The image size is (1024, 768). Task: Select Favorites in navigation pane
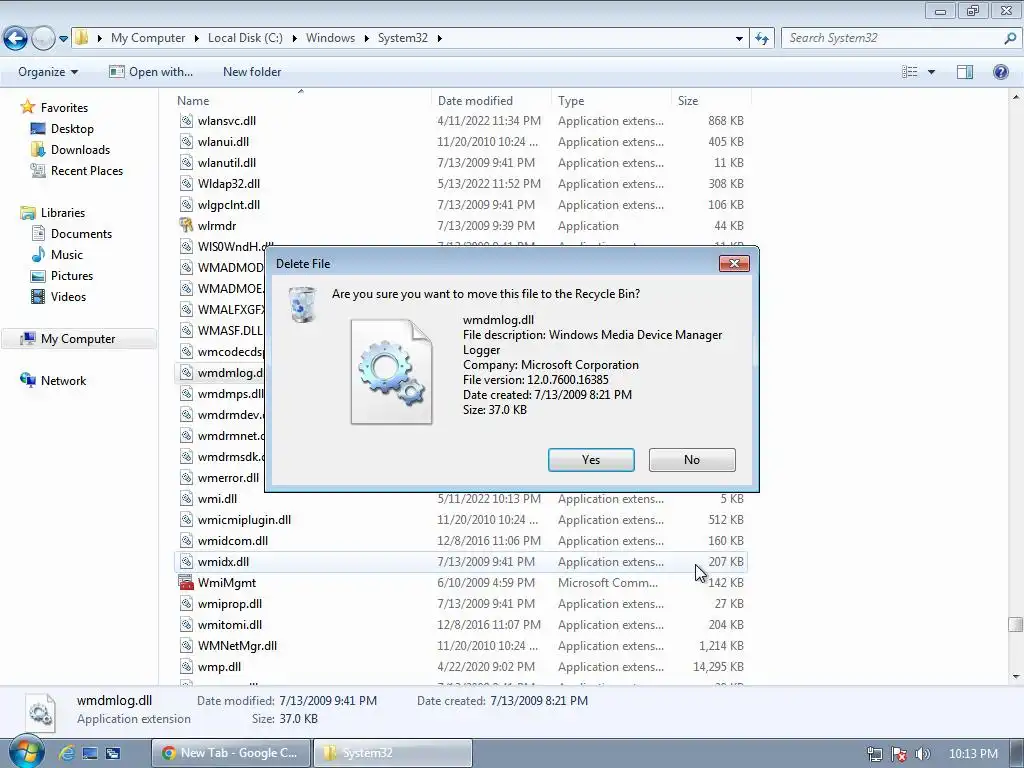tap(64, 108)
